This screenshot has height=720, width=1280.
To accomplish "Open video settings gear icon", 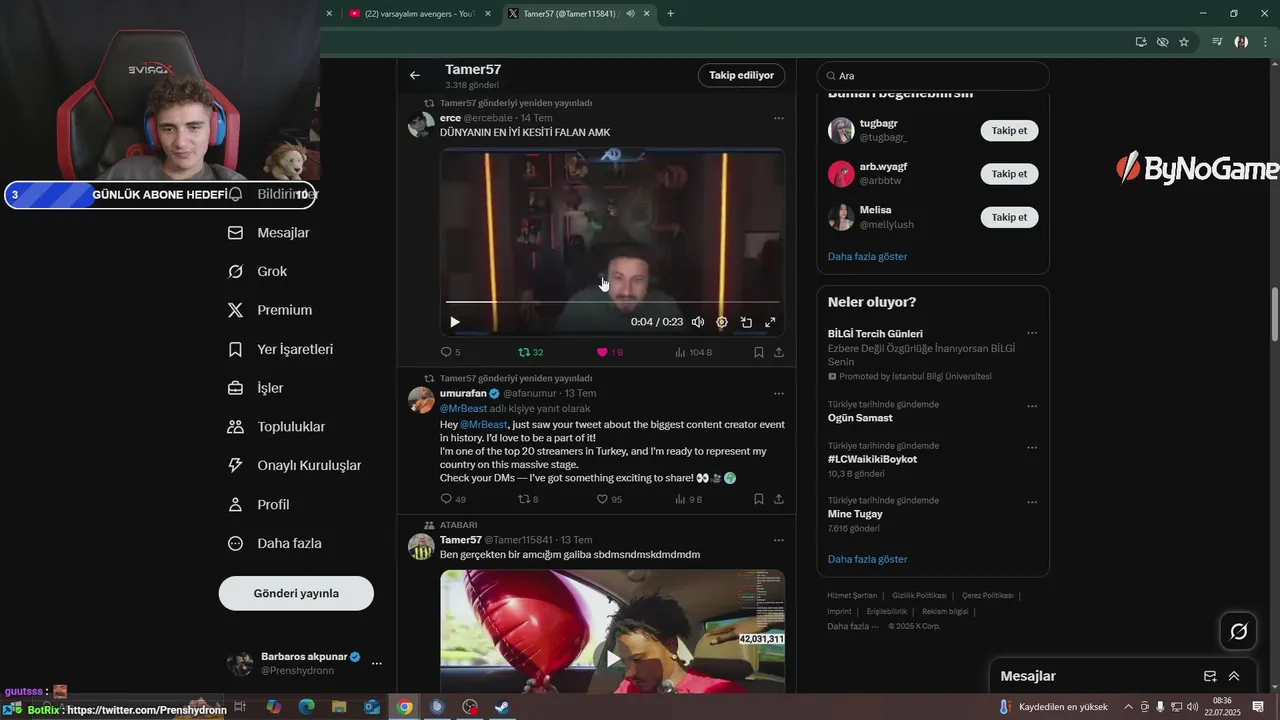I will click(x=722, y=322).
